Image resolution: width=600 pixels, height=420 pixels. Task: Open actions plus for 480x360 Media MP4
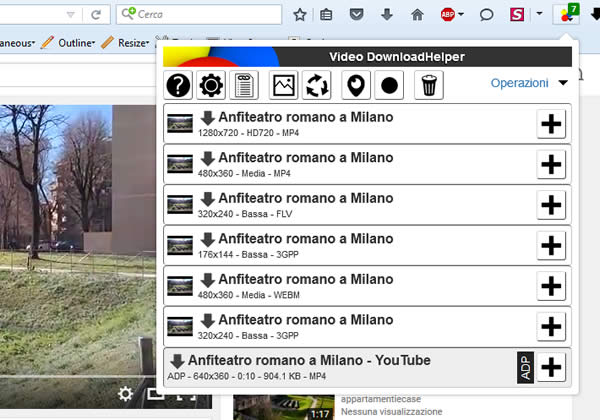pos(551,164)
